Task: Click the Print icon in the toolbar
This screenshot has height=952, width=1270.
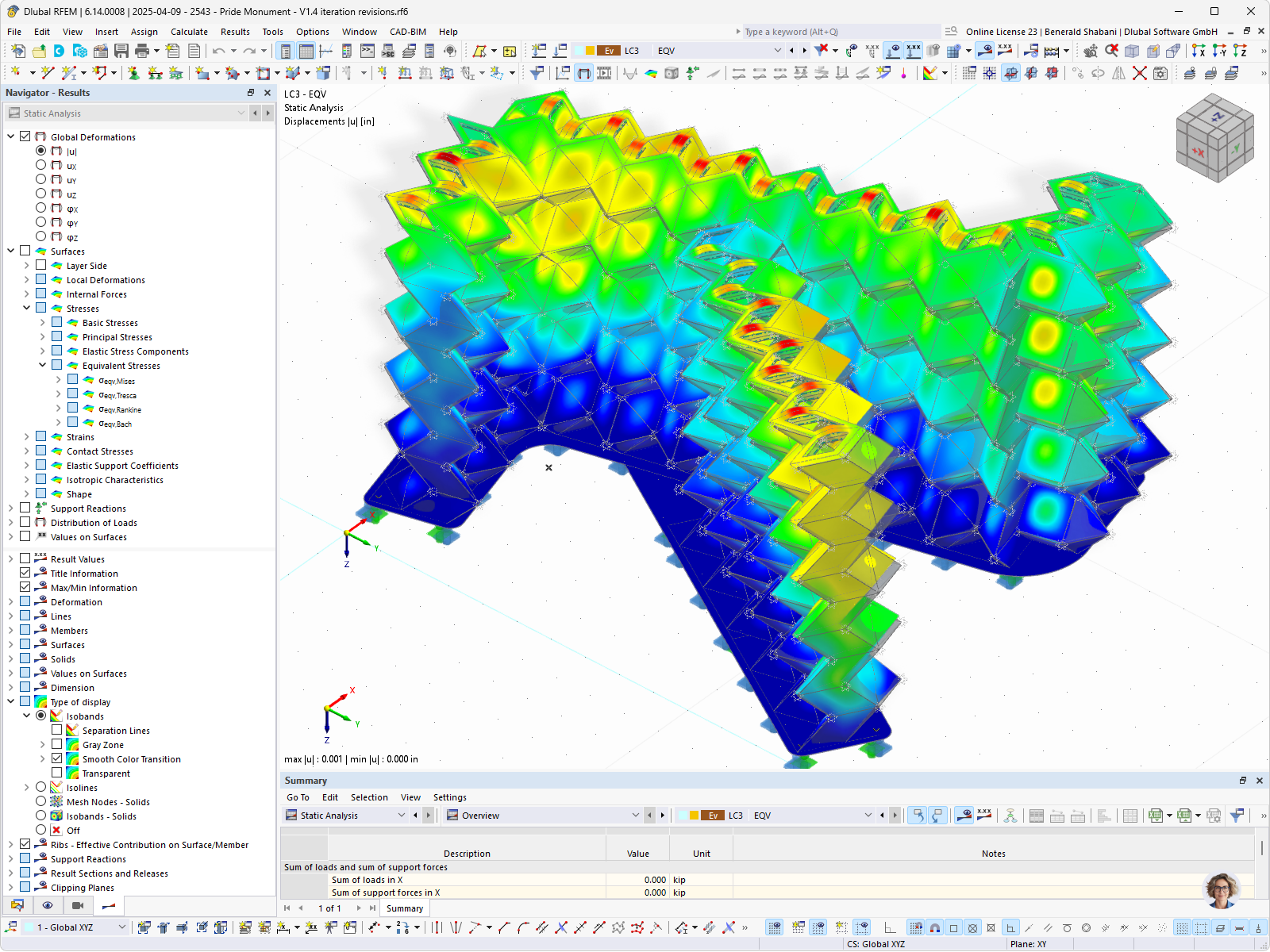Action: [x=142, y=51]
